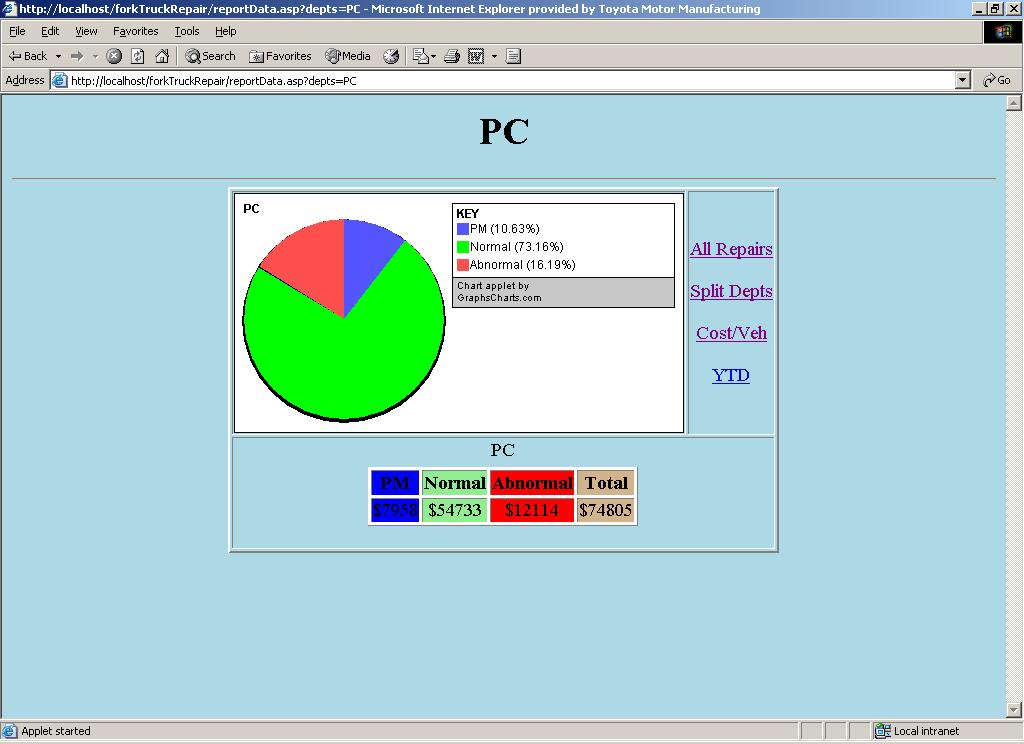Click the 'Normal (73.16%)' legend label
The image size is (1024, 744).
(x=517, y=247)
